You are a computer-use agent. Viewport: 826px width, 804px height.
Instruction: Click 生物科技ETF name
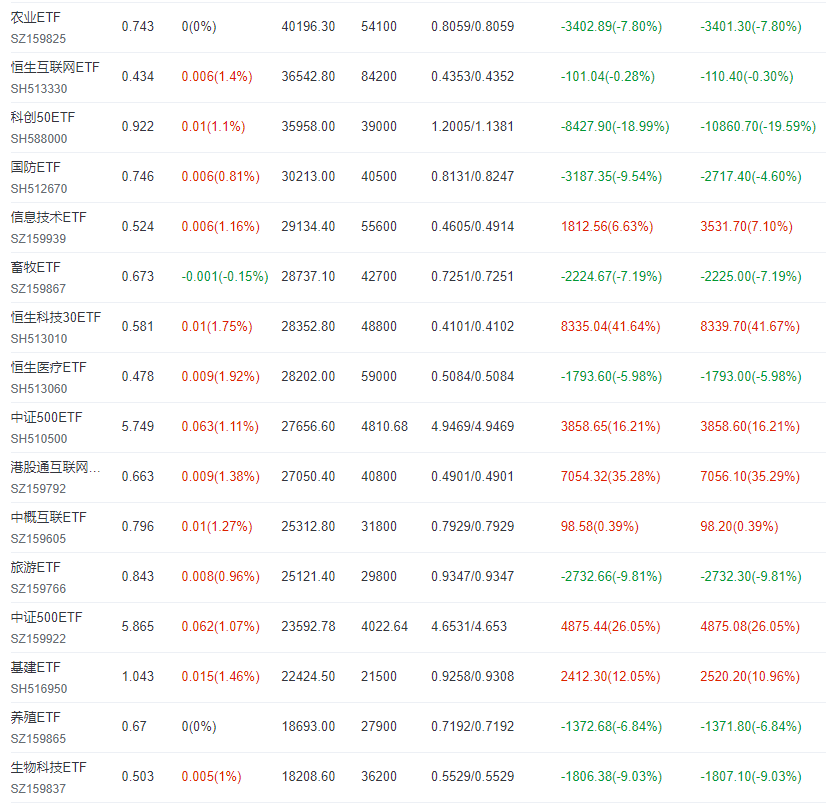point(48,768)
